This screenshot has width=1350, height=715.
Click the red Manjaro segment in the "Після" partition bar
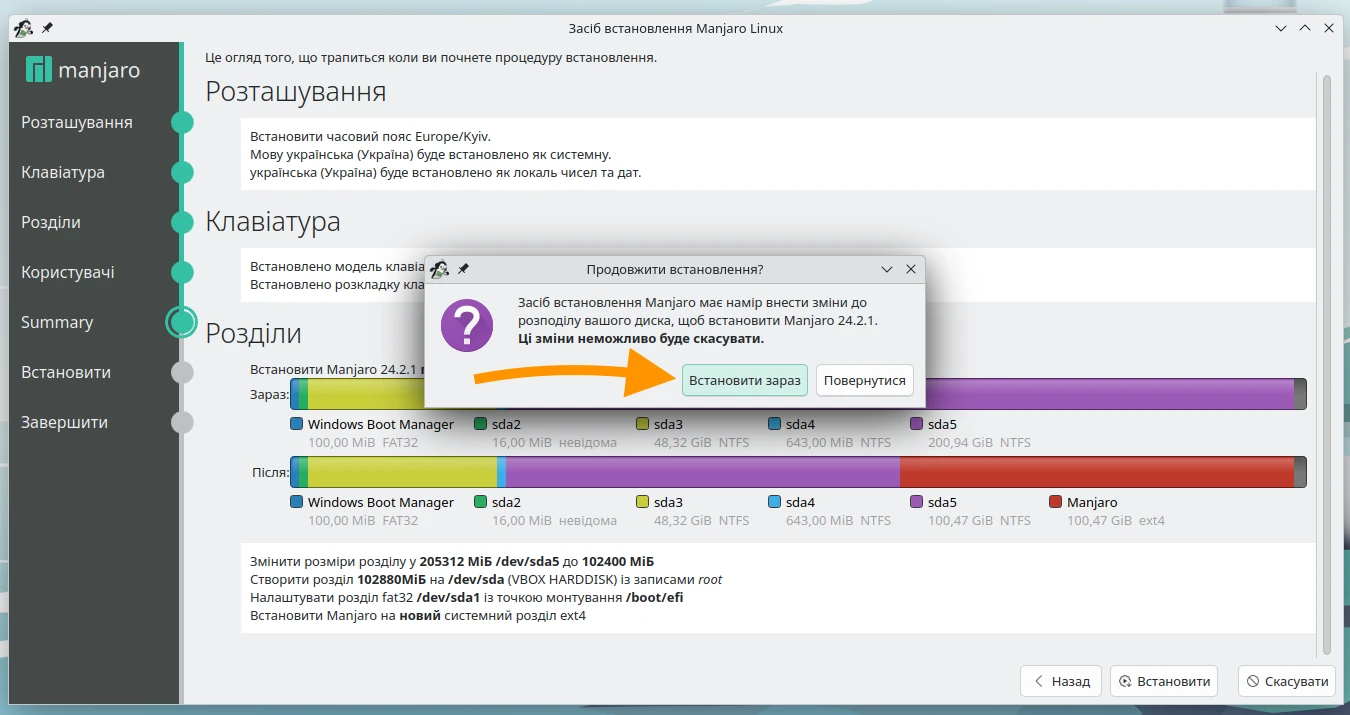[x=1097, y=472]
